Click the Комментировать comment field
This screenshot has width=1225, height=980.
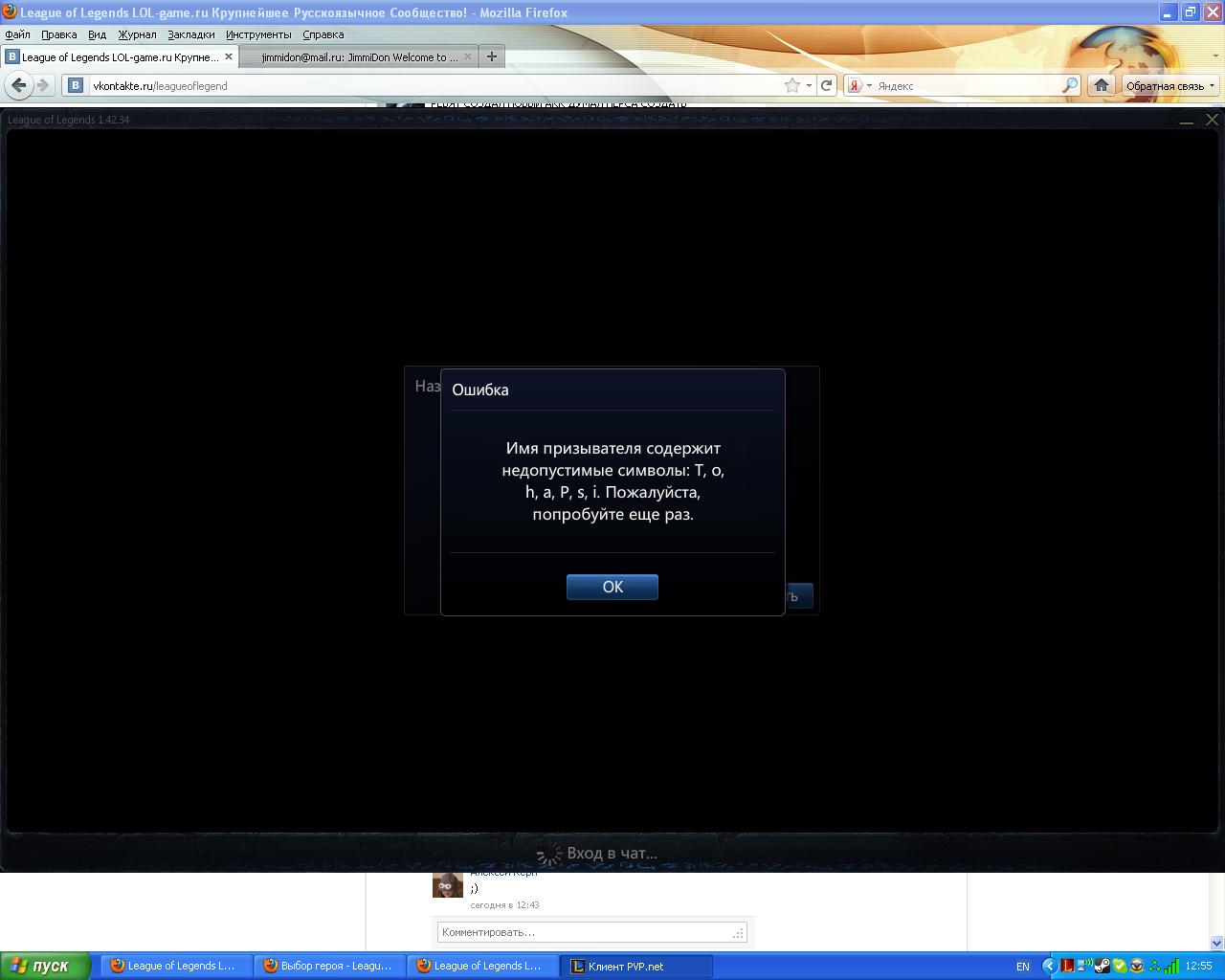(591, 932)
